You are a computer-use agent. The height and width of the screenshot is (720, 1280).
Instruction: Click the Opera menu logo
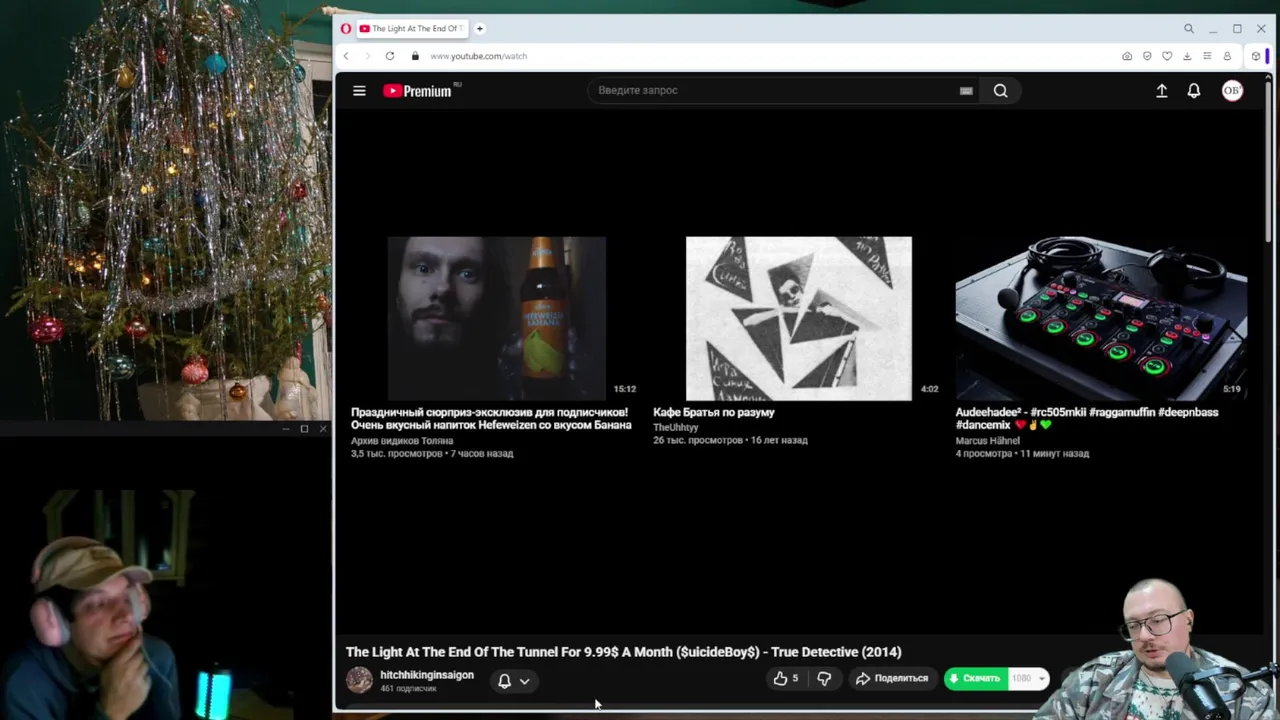[346, 29]
